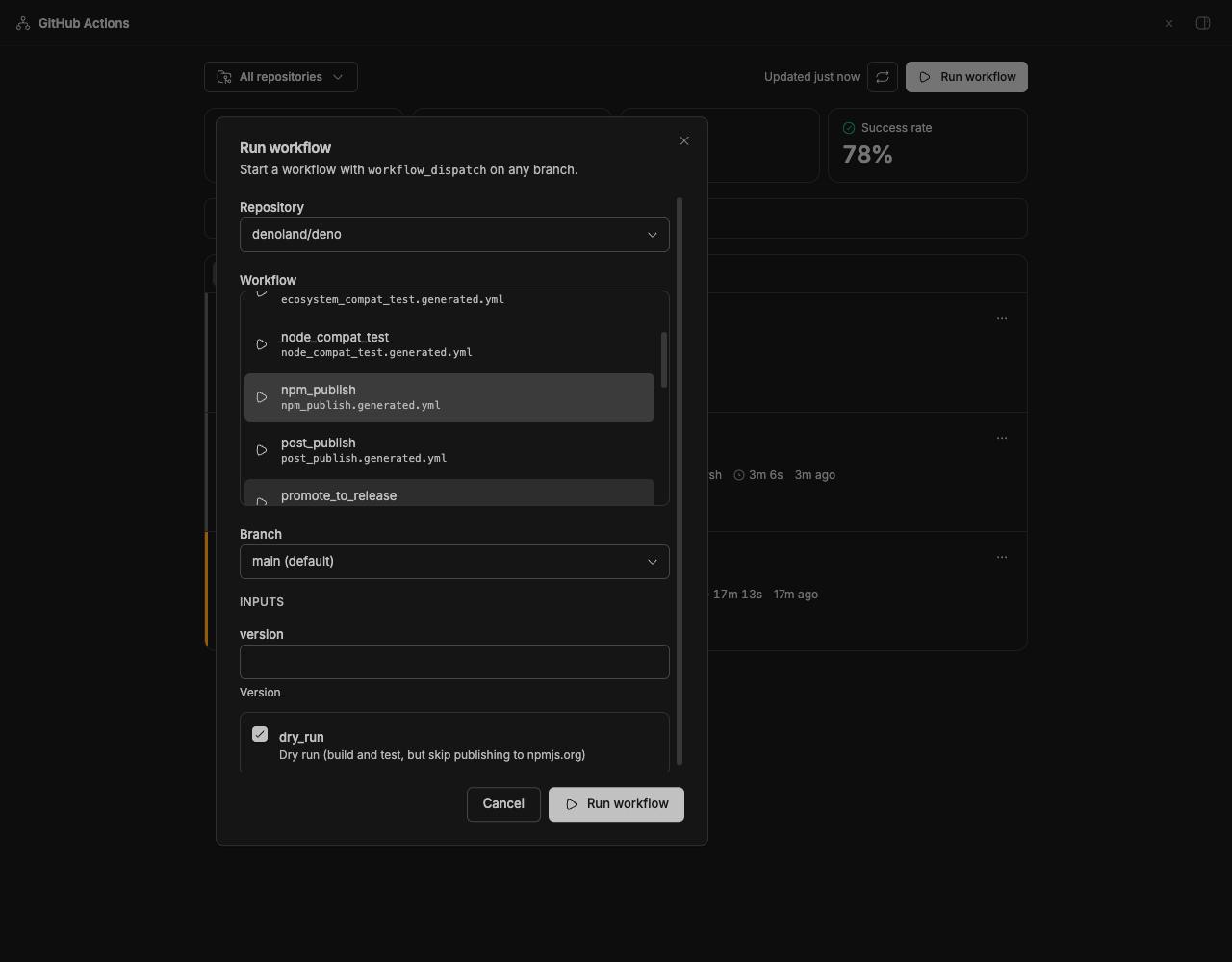Toggle the side panel icon at top right
Image resolution: width=1232 pixels, height=962 pixels.
[1203, 23]
